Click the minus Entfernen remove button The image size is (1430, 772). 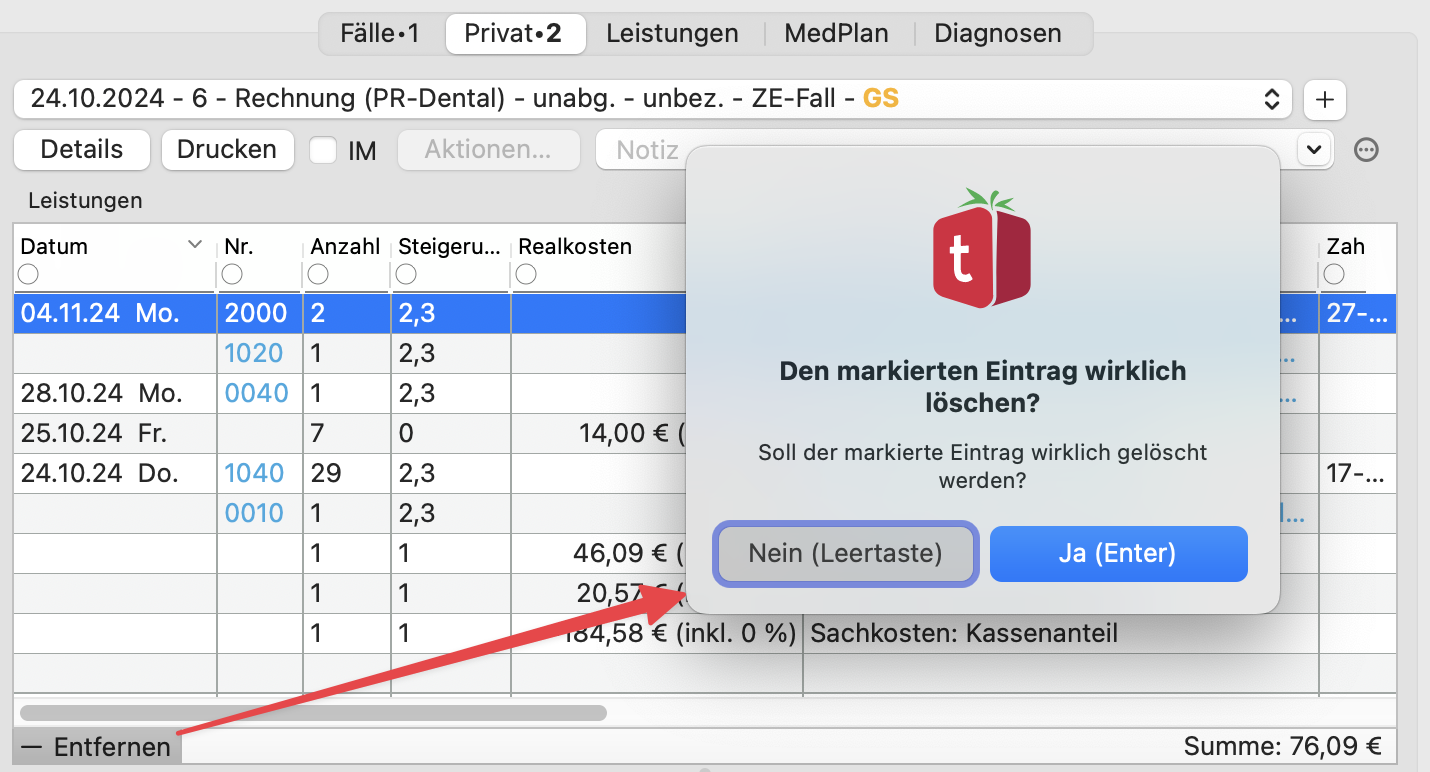(x=98, y=747)
